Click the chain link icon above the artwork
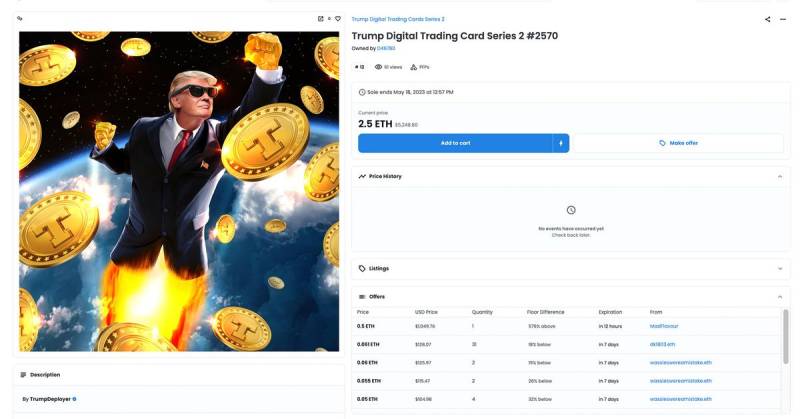This screenshot has width=800, height=419. pos(19,18)
